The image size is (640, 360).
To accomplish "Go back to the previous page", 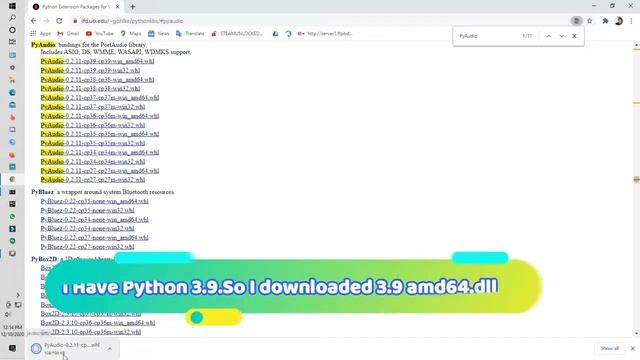I will tap(33, 21).
